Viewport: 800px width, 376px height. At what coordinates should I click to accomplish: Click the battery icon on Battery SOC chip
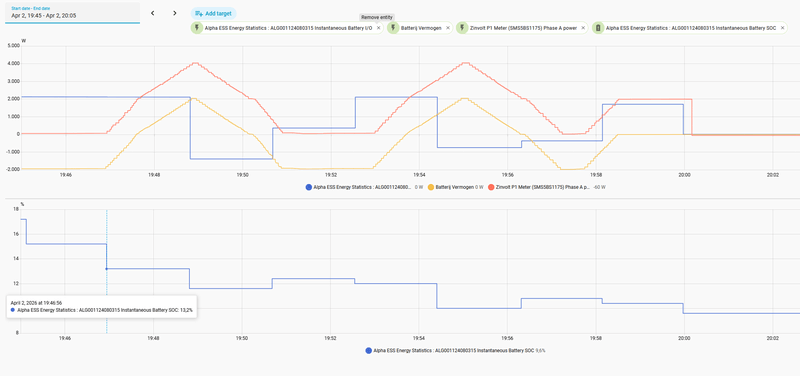[598, 28]
